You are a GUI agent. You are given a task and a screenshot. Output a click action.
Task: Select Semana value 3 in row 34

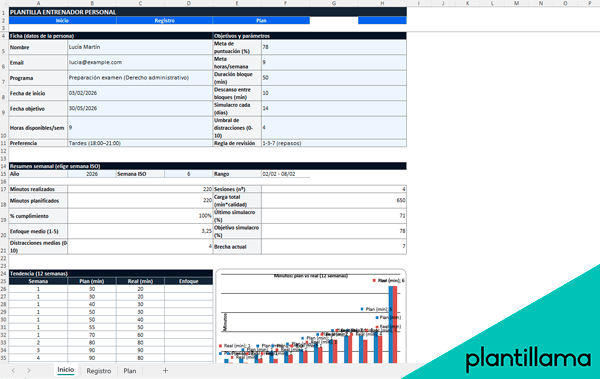click(38, 350)
